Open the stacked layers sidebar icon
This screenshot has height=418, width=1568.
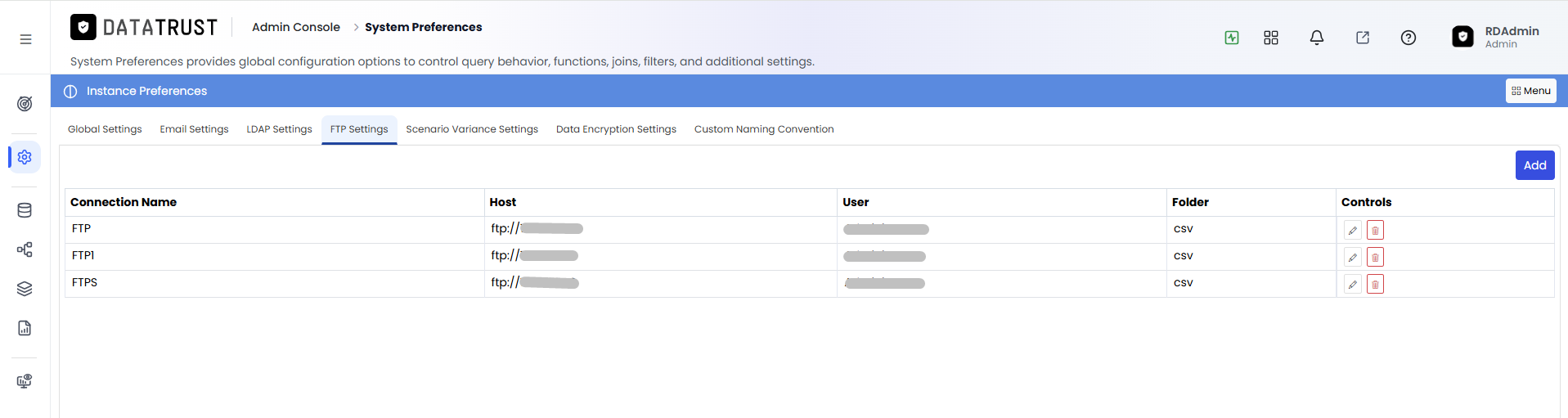coord(25,289)
